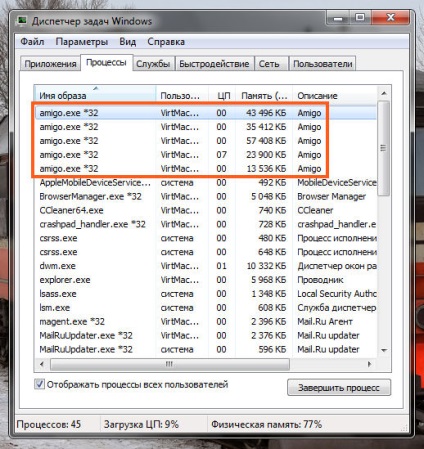Click the horizontal scrollbar left arrow
The height and width of the screenshot is (449, 424).
tap(42, 364)
